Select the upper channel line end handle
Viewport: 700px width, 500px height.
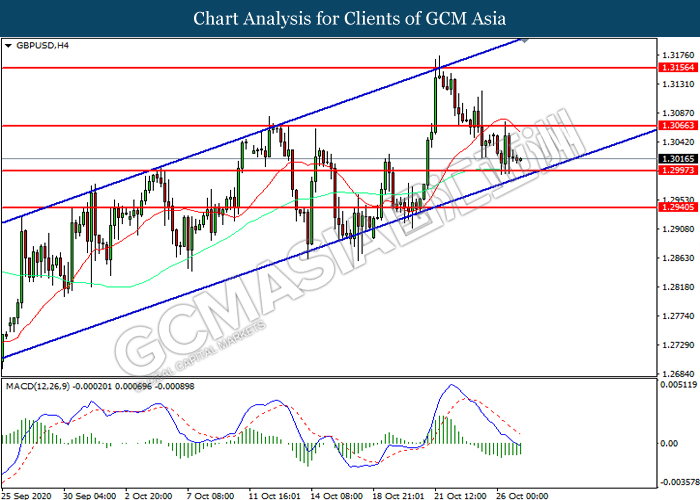point(525,40)
